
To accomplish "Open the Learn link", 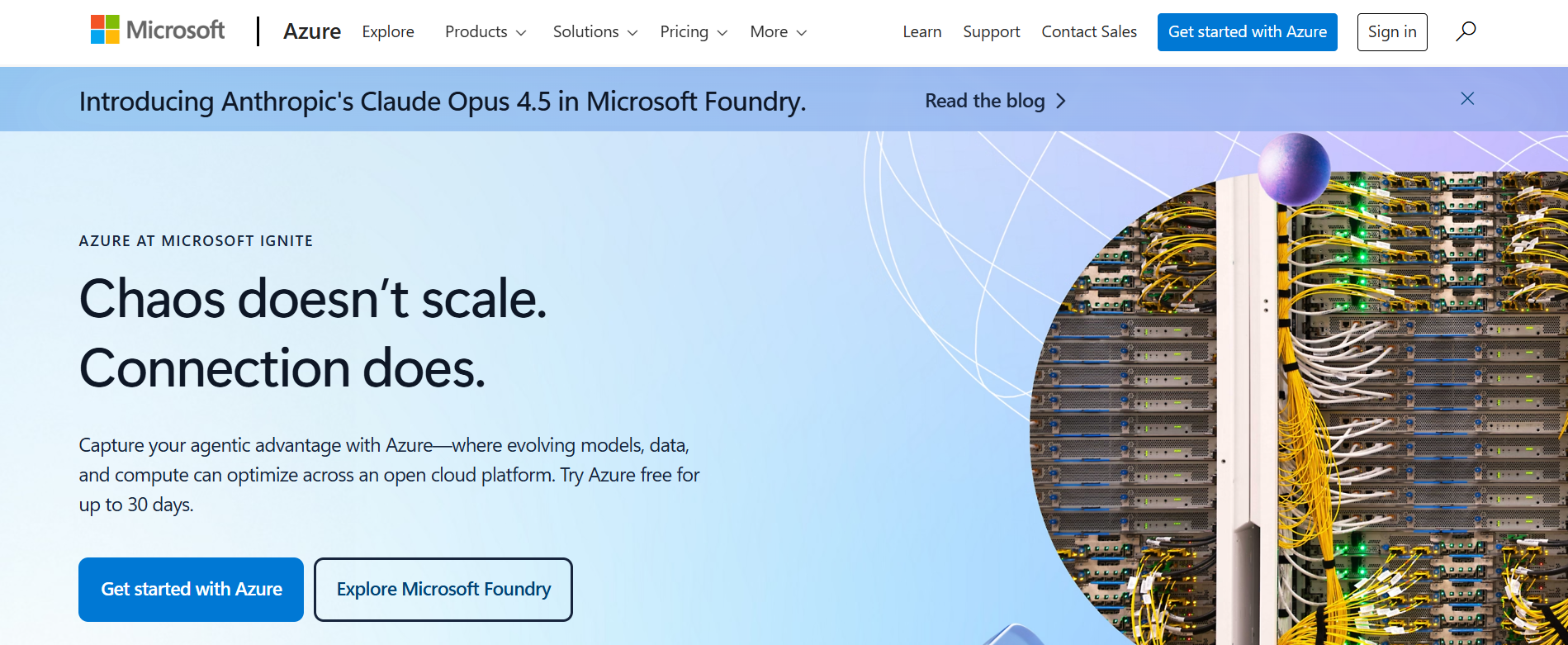I will [921, 31].
